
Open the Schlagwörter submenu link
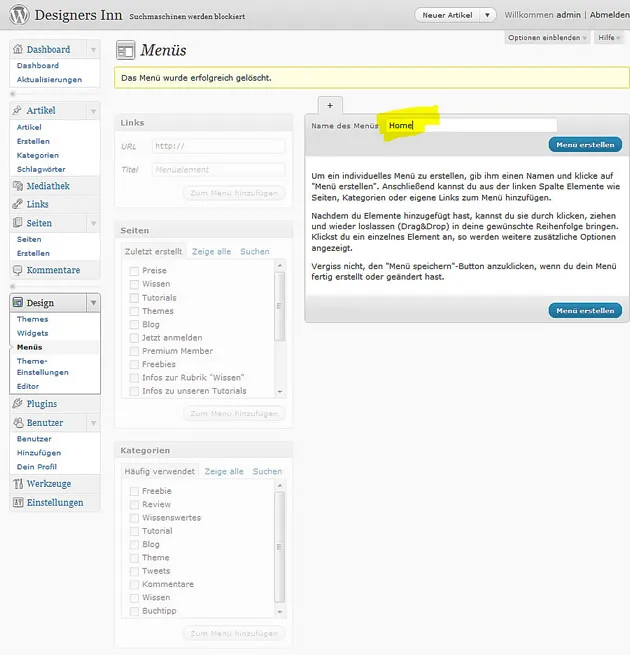[x=41, y=169]
